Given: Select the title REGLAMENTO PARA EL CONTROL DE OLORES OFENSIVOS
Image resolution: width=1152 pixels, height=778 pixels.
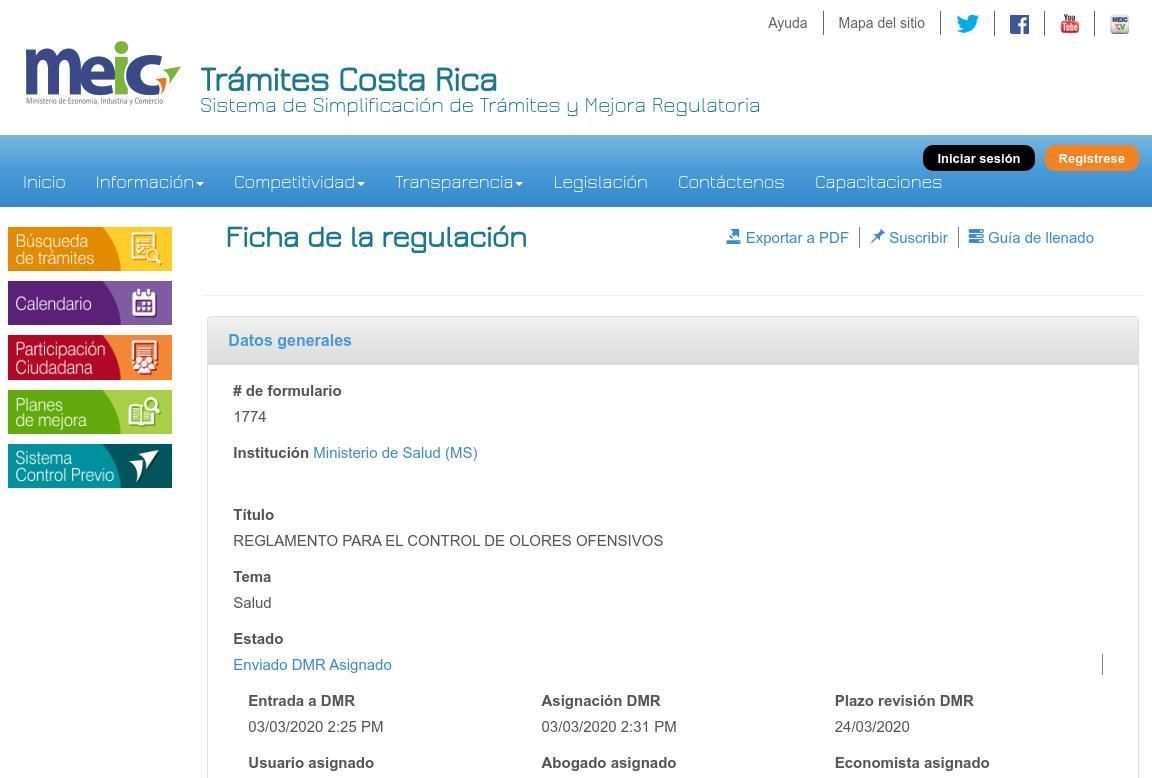Looking at the screenshot, I should point(448,541).
